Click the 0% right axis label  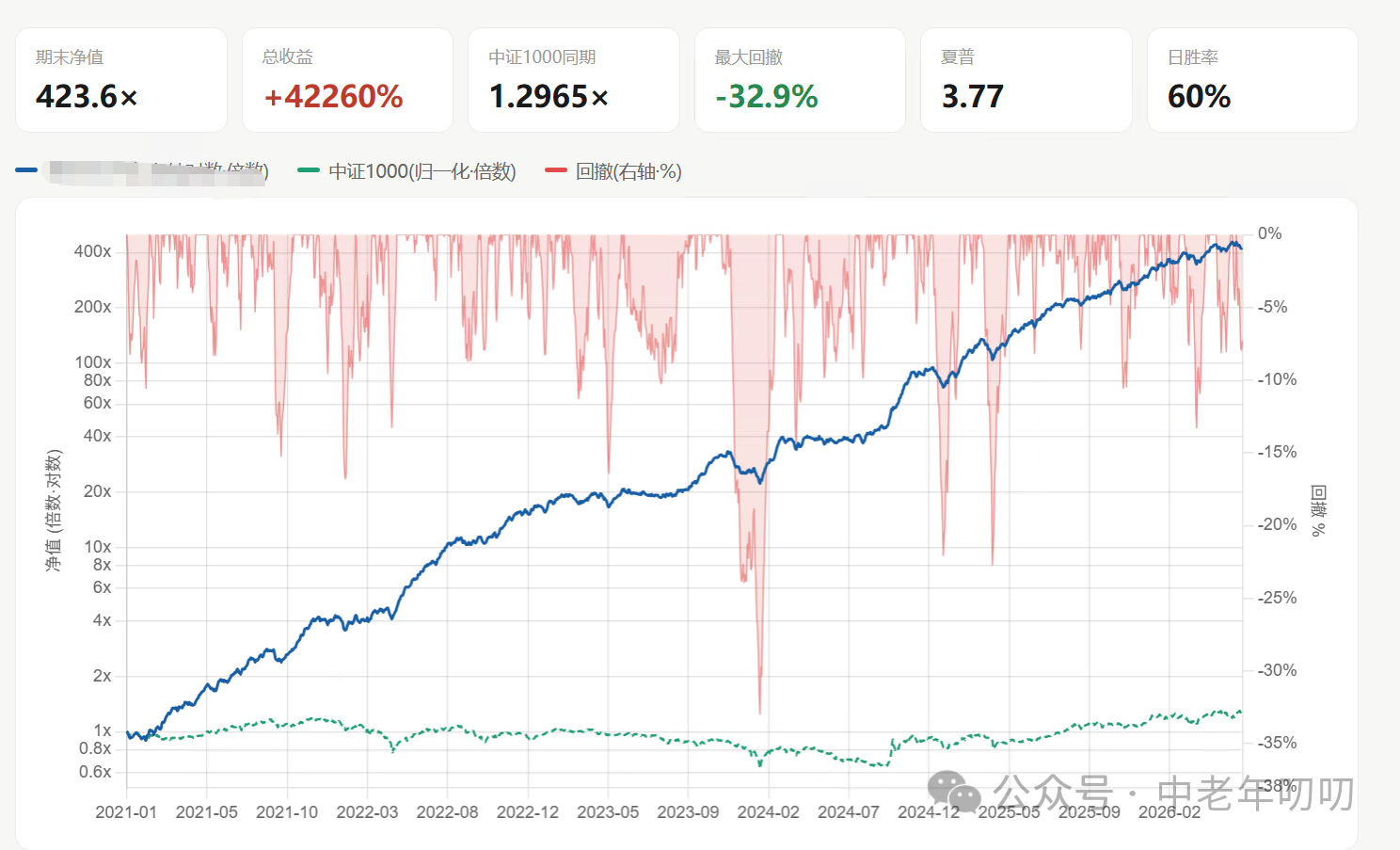pos(1270,233)
